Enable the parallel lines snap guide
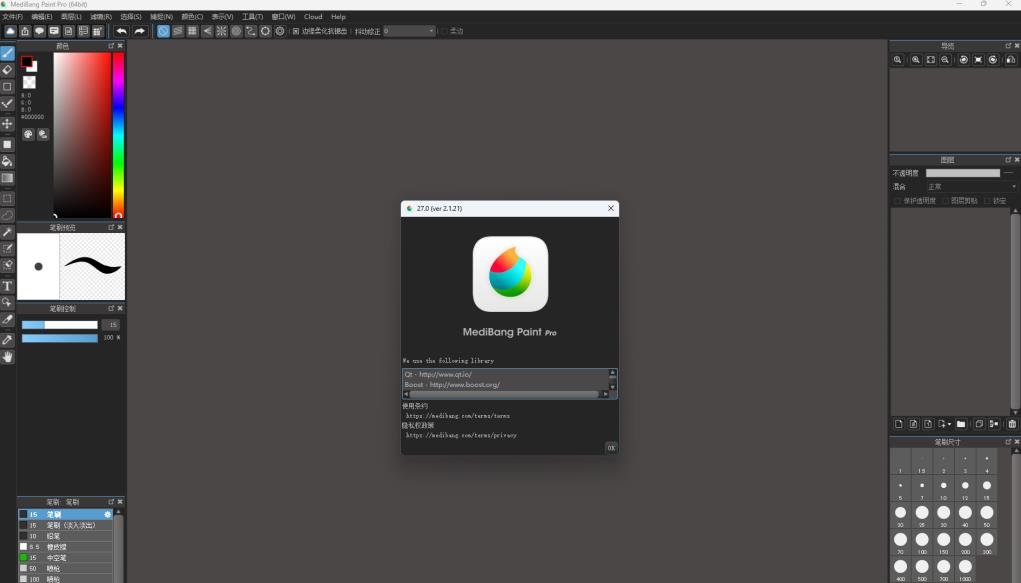 pos(178,31)
